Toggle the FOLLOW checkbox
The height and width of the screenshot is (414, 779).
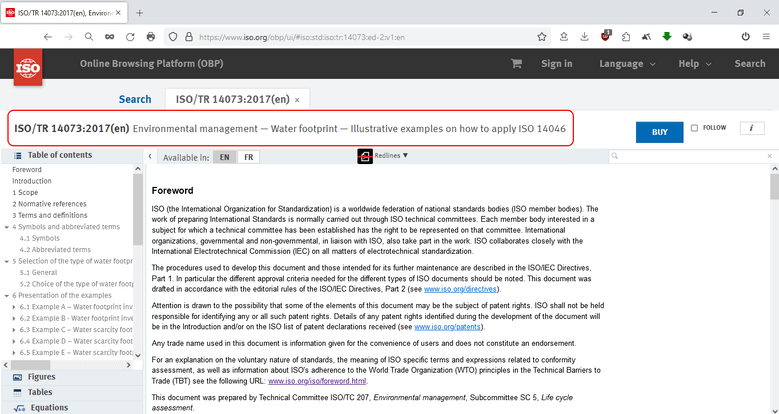coord(695,128)
